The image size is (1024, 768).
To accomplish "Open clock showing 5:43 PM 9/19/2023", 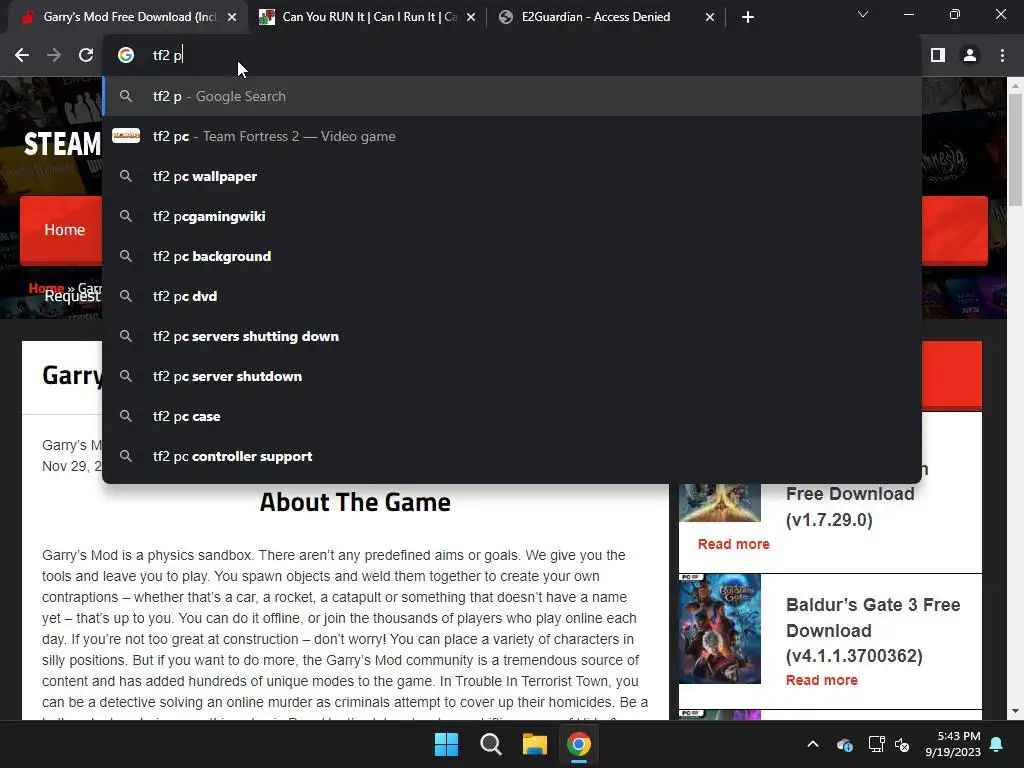I will 953,744.
